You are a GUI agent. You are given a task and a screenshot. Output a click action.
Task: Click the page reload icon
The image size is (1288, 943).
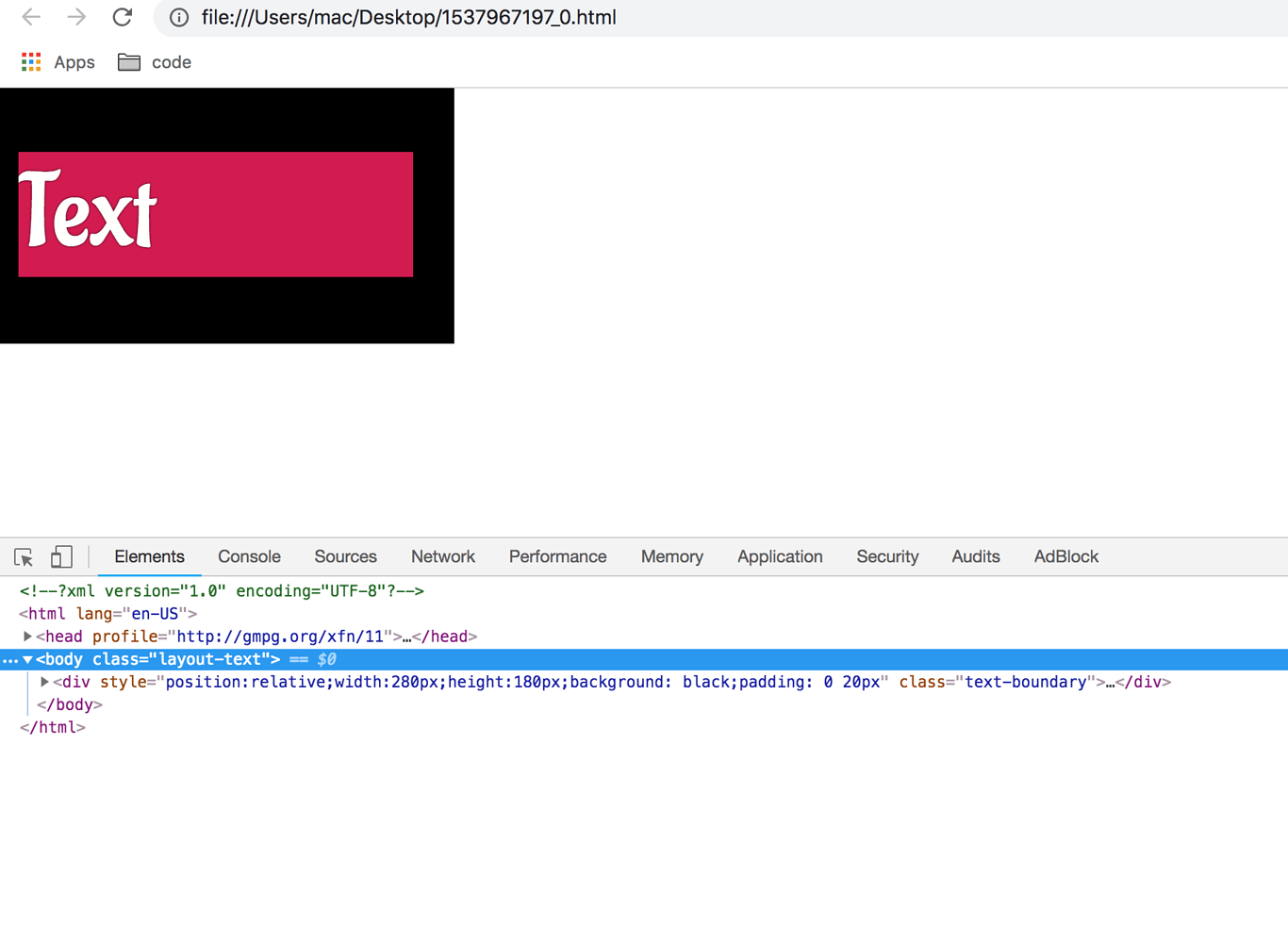click(x=122, y=17)
